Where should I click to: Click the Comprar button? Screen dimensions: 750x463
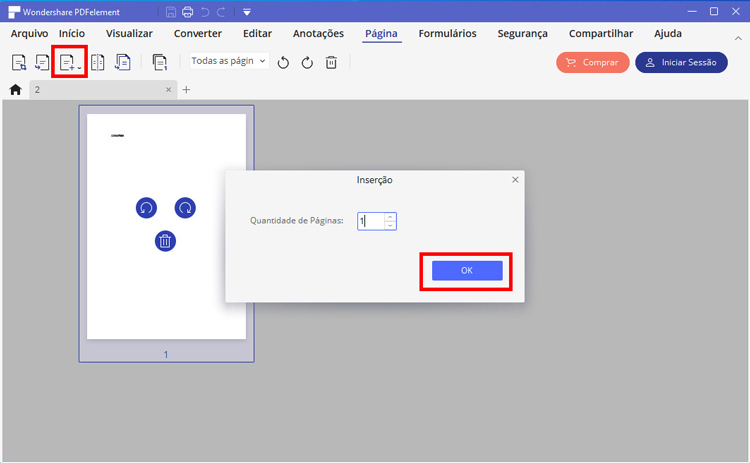(593, 62)
